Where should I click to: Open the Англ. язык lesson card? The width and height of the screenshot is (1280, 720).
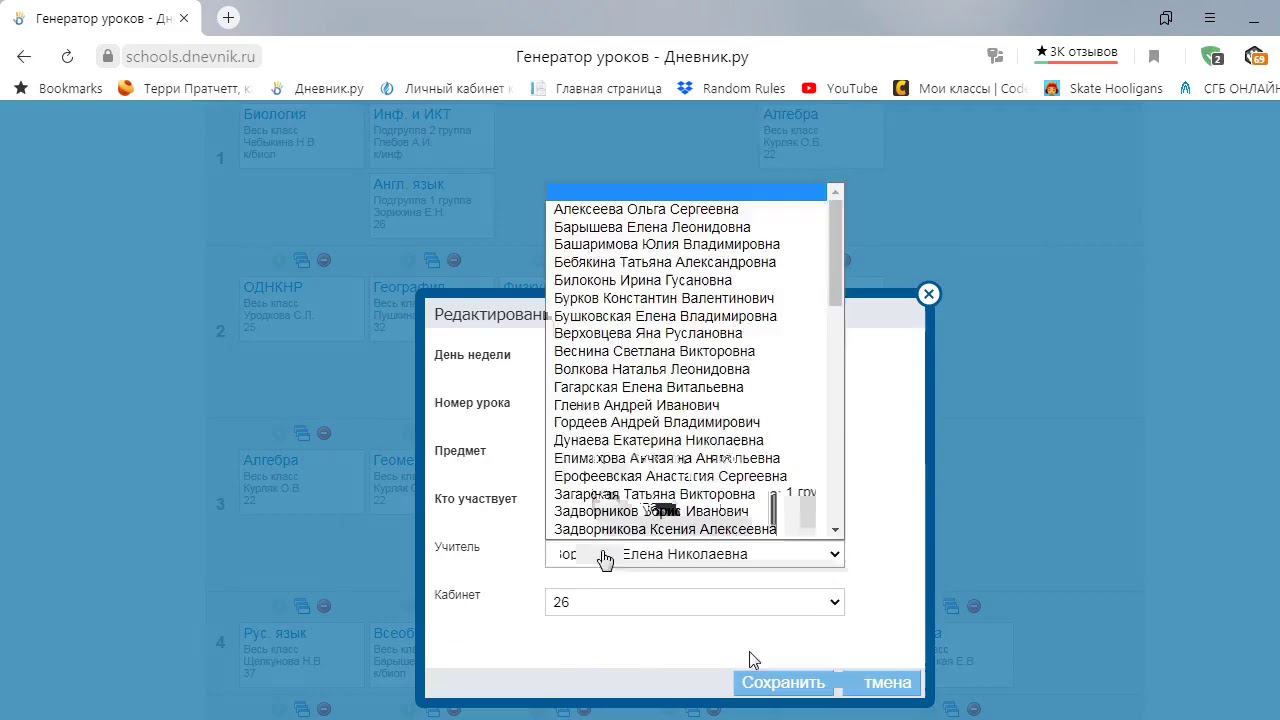(432, 205)
